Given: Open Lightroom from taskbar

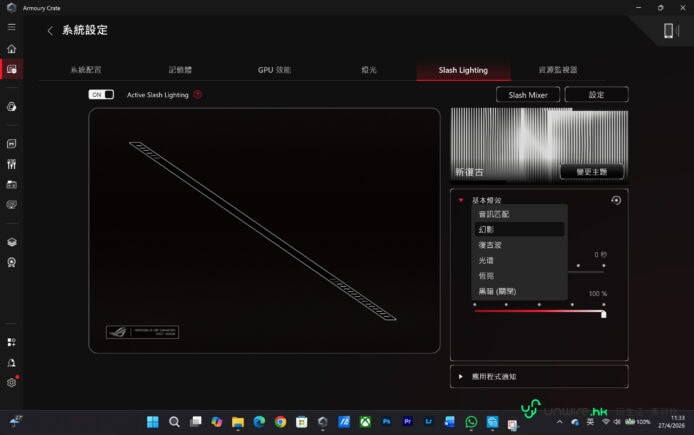Looking at the screenshot, I should (x=429, y=422).
